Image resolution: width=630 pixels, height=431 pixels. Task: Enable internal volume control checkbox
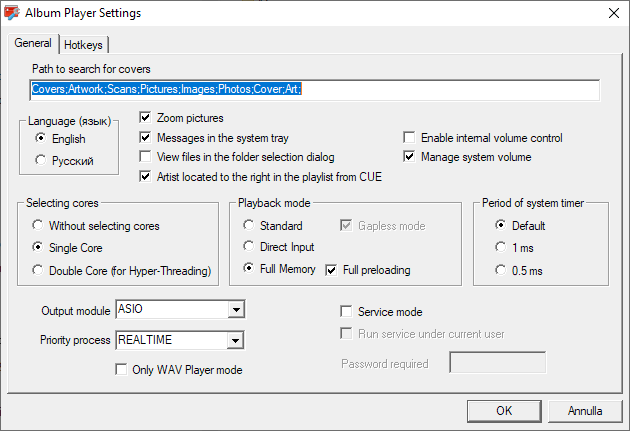[x=409, y=137]
